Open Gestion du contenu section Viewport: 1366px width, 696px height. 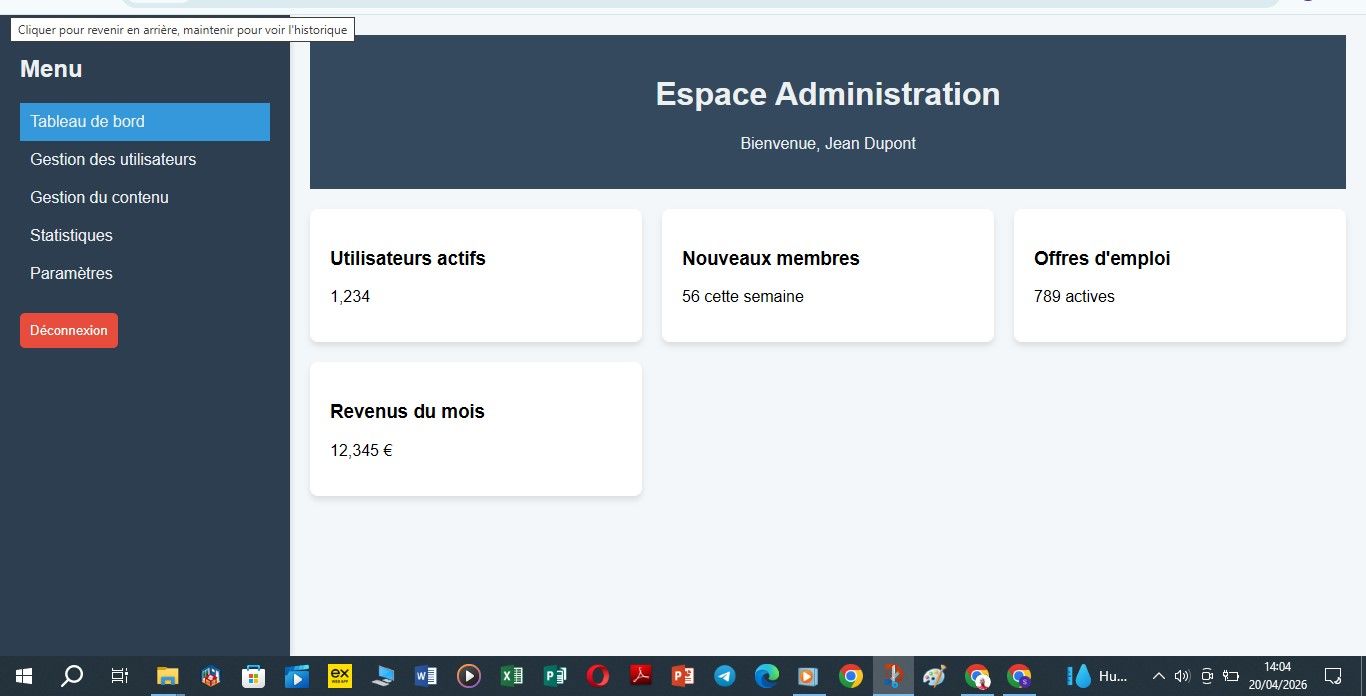tap(145, 198)
